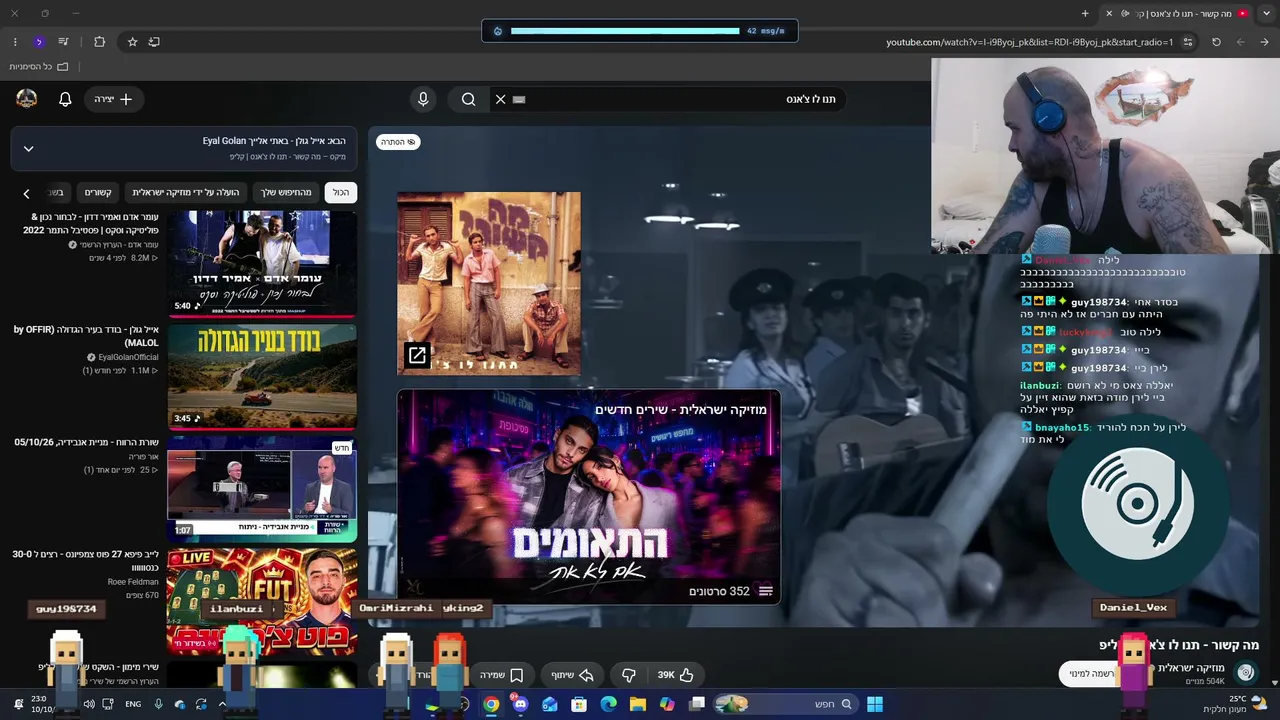Open the כל הסימניות bookmarks folder
1280x720 pixels.
click(x=39, y=67)
